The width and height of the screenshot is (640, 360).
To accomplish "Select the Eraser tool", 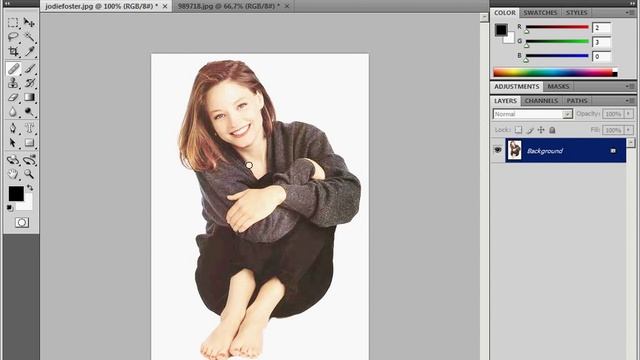I will click(x=13, y=97).
